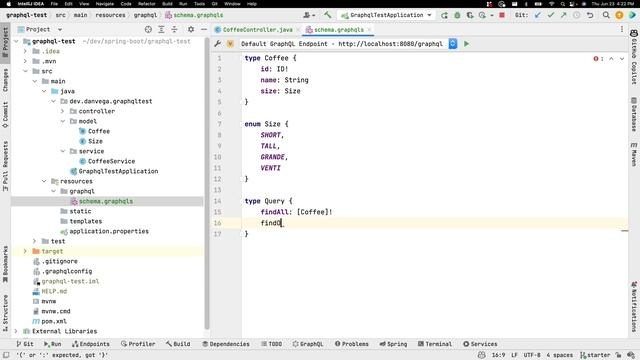This screenshot has width=640, height=360.
Task: Toggle the Commit tool window stripe button
Action: [5, 115]
